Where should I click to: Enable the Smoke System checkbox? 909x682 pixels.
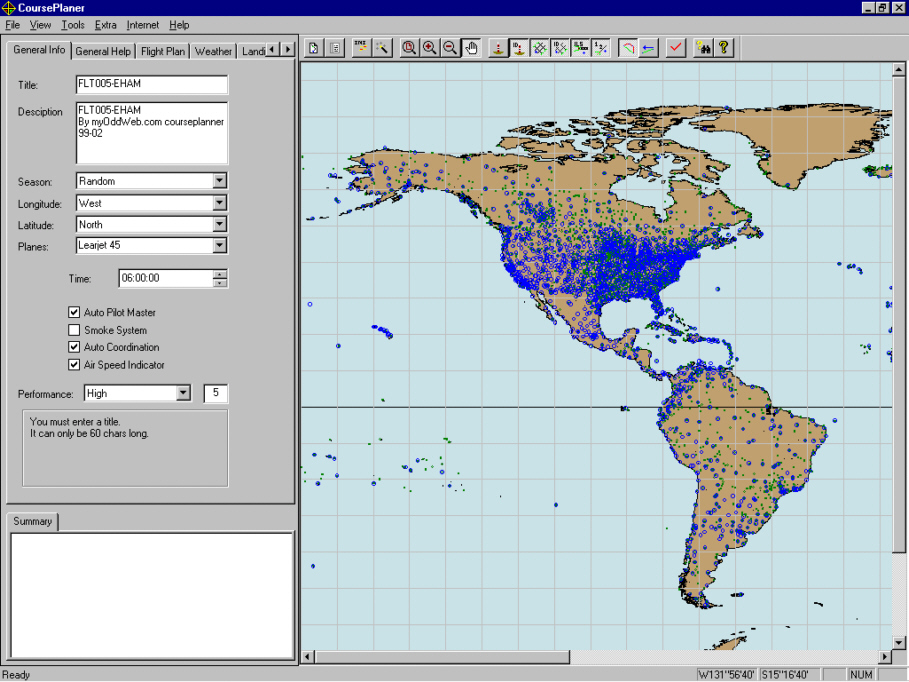coord(74,330)
